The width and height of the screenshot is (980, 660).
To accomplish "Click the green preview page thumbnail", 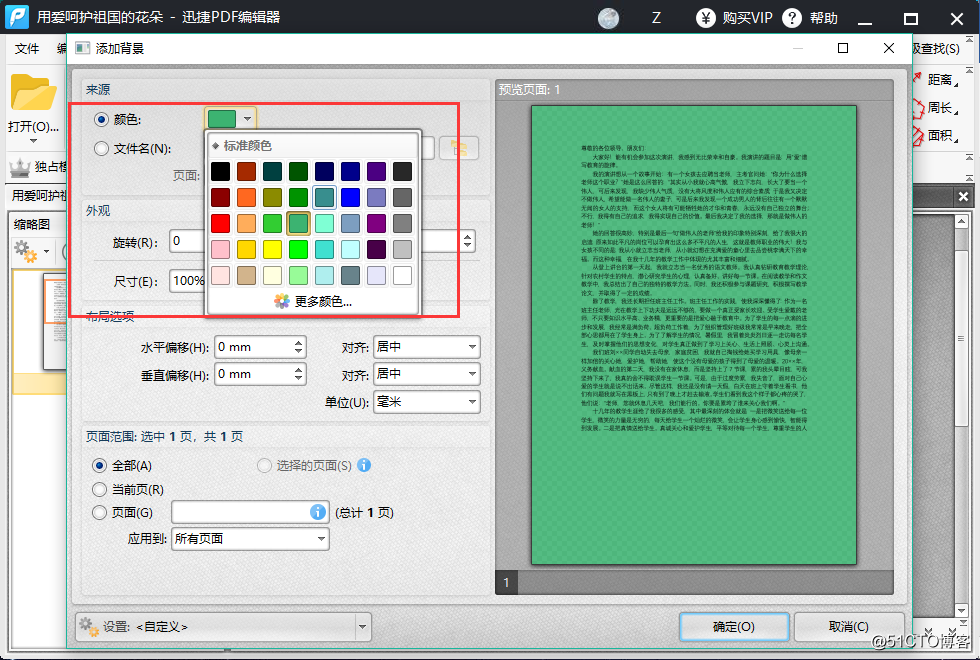I will pyautogui.click(x=694, y=335).
